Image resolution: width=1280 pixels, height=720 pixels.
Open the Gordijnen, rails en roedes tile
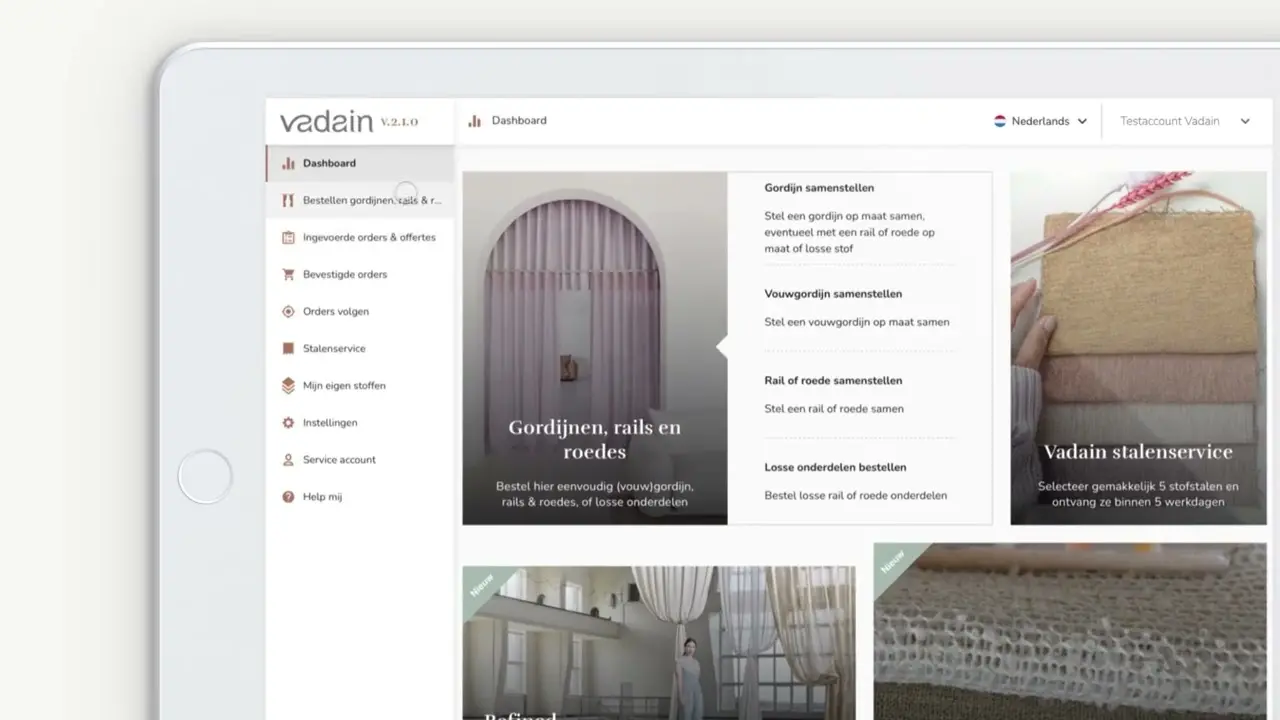594,348
